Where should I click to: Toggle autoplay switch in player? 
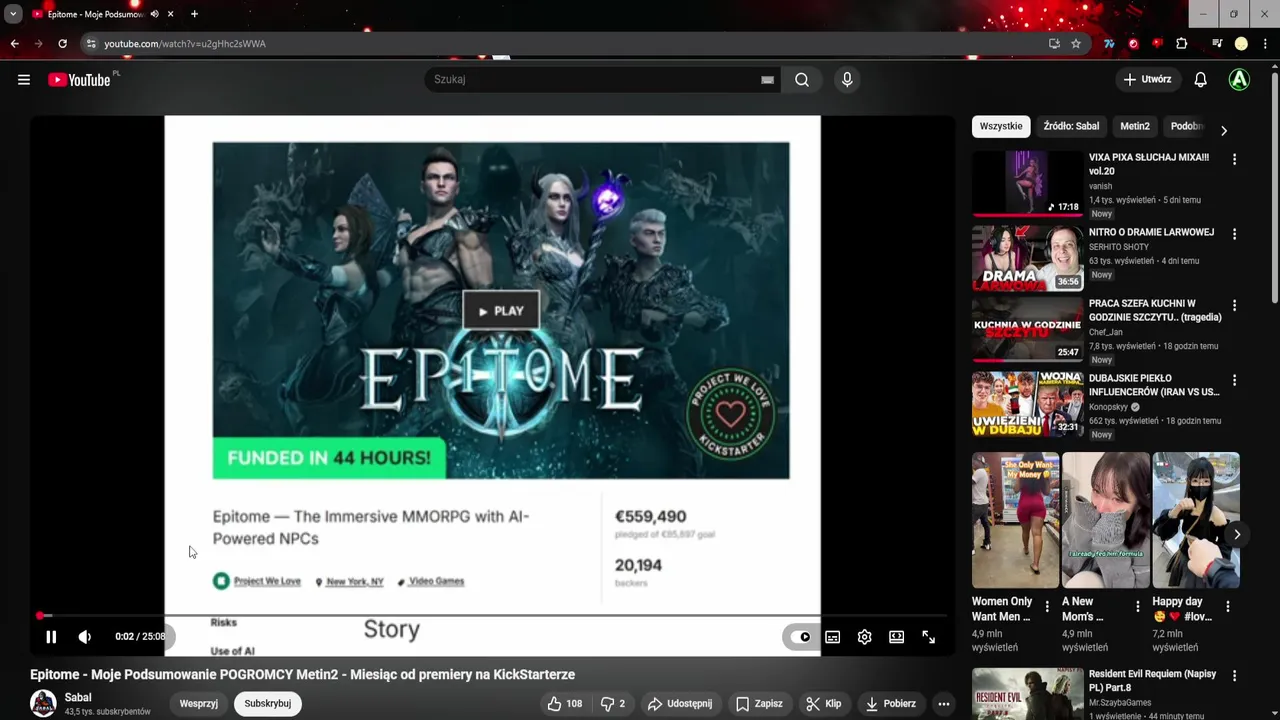point(801,636)
